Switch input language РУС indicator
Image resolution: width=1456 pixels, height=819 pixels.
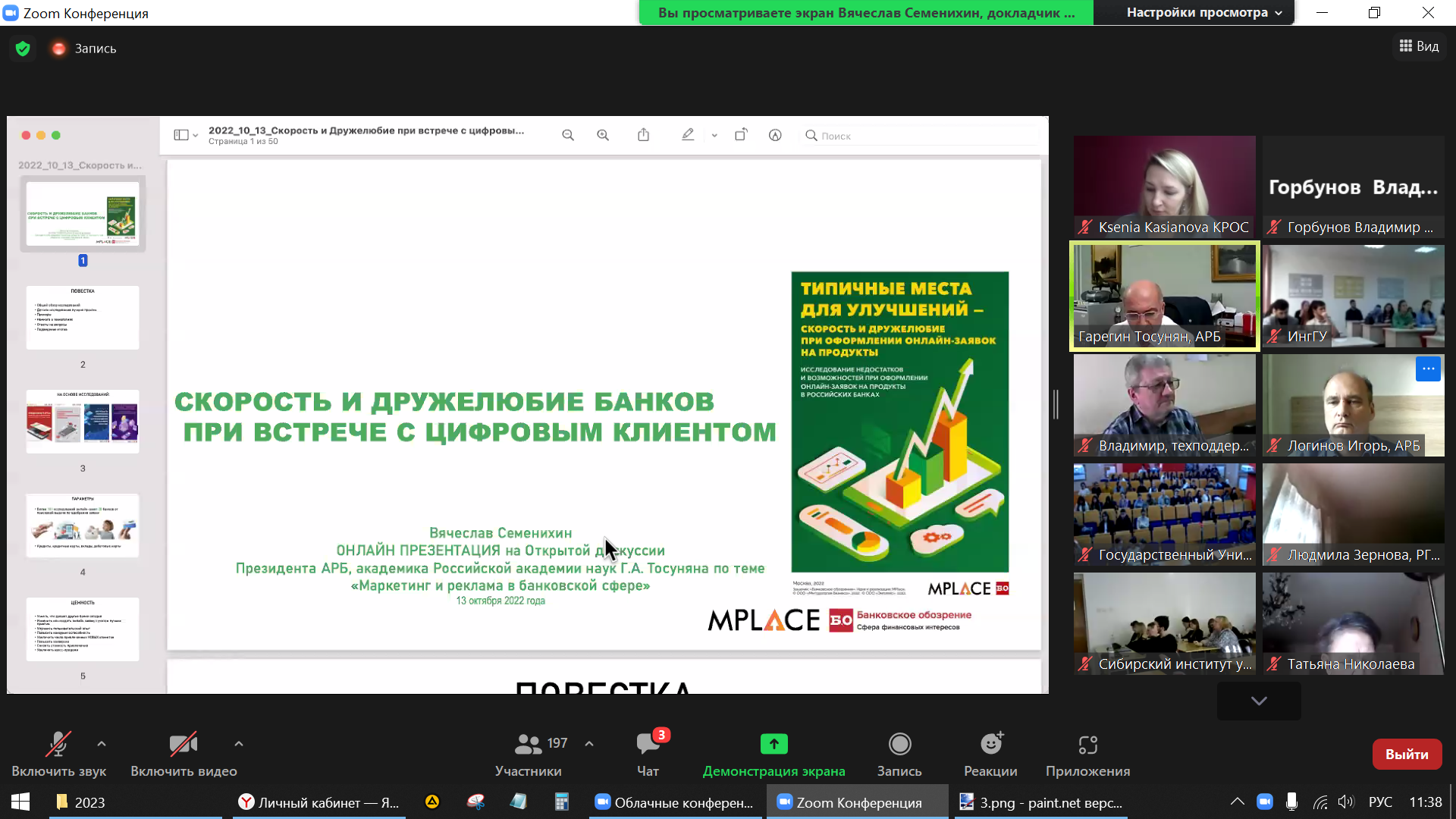pyautogui.click(x=1380, y=802)
